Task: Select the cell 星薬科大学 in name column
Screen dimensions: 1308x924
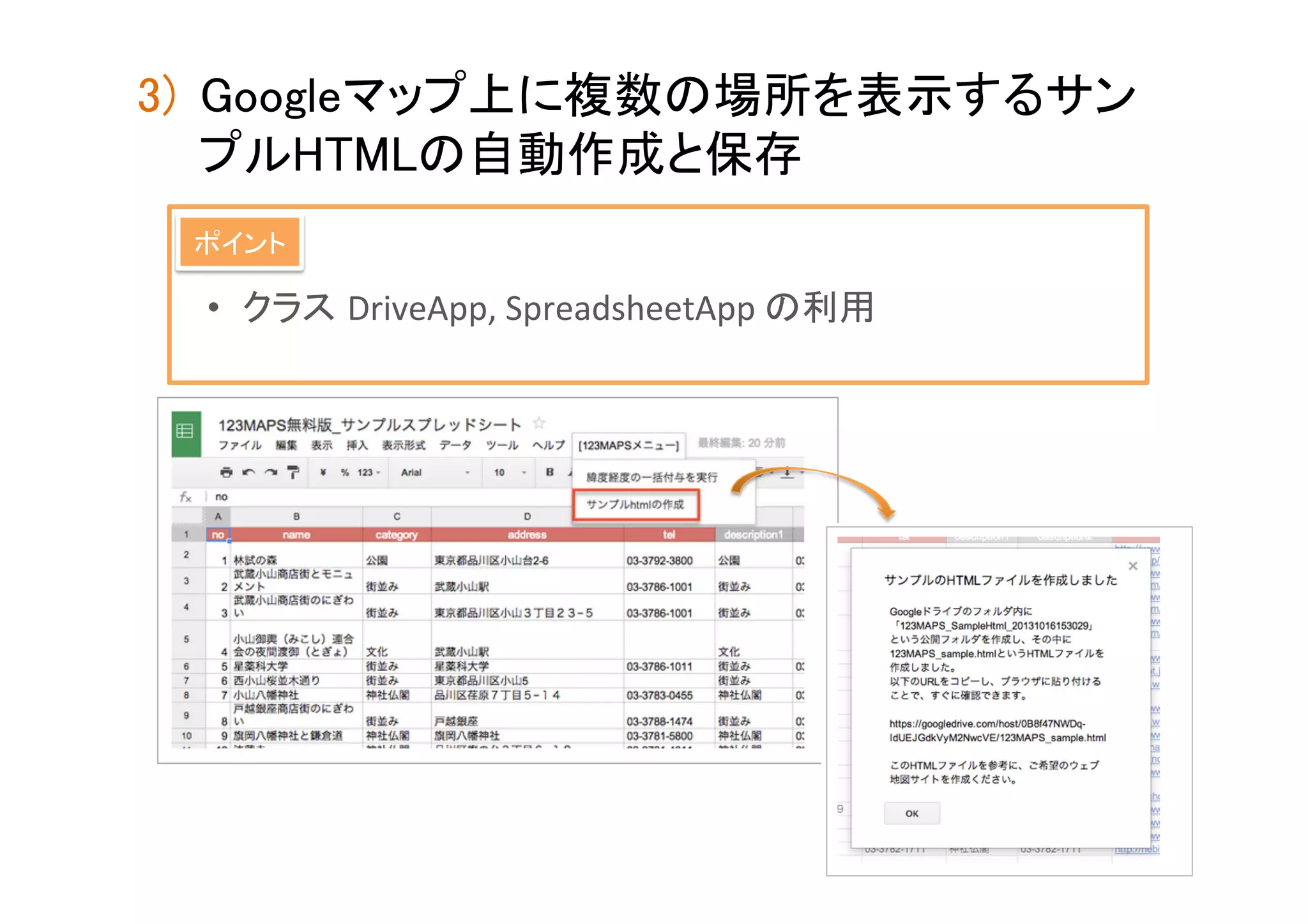Action: [x=296, y=666]
